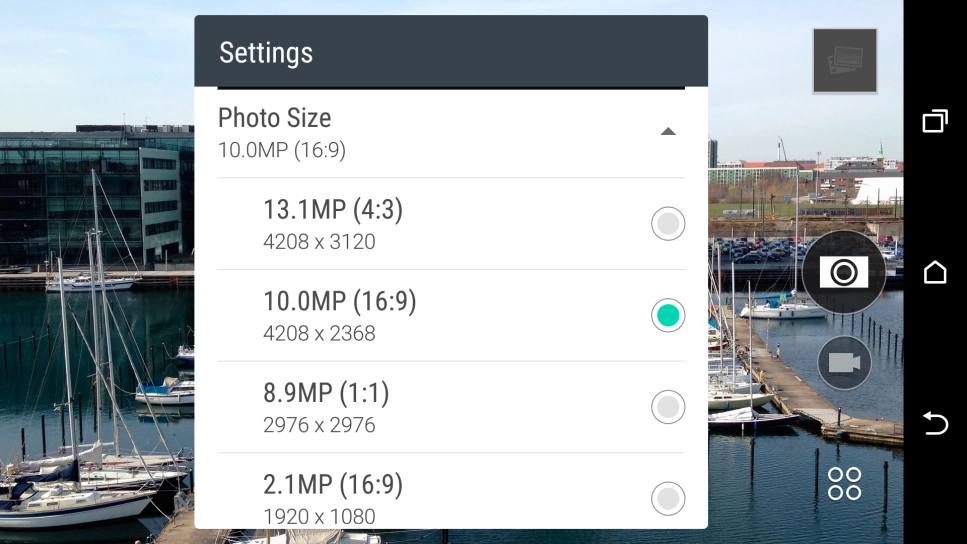This screenshot has height=544, width=967.
Task: Click the Photo Size heading
Action: click(274, 118)
